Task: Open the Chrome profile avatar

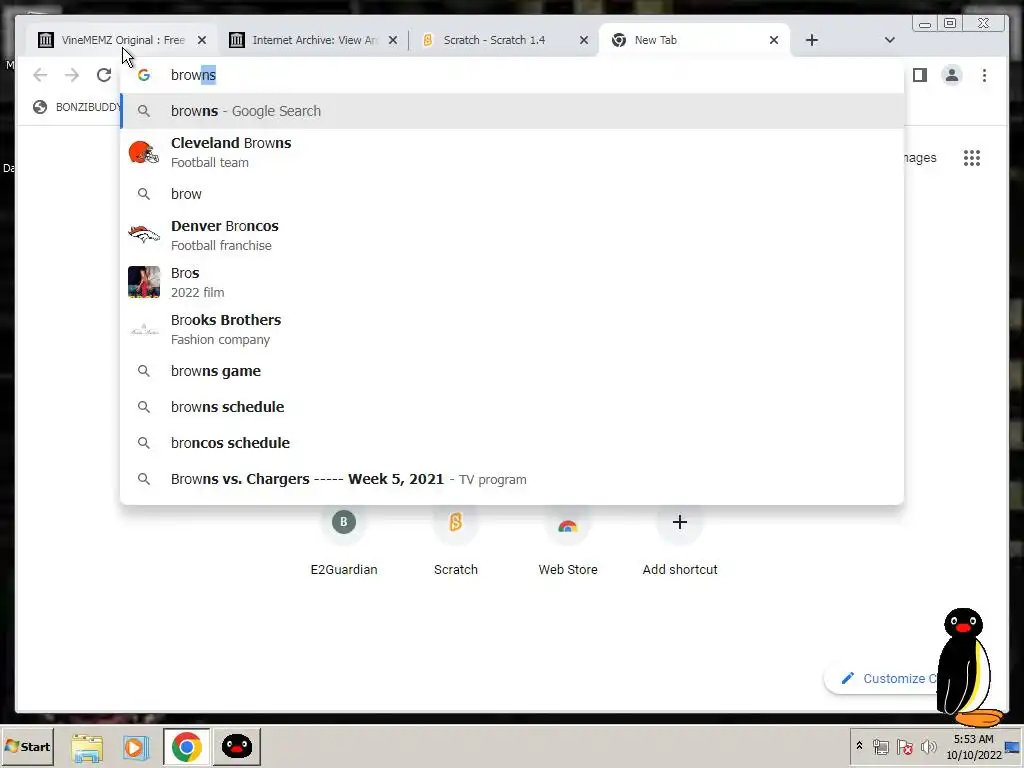Action: point(952,75)
